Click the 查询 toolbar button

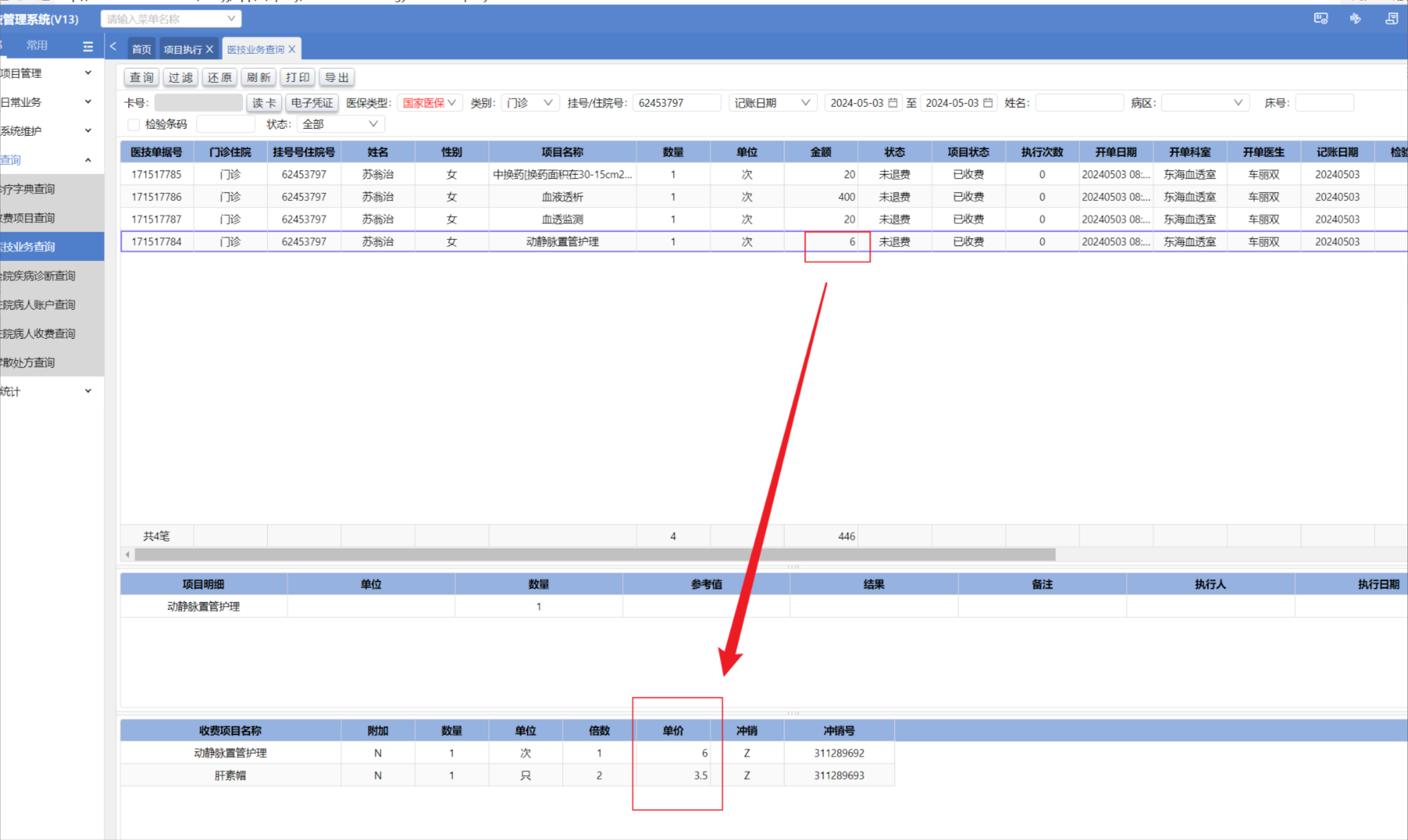point(142,77)
